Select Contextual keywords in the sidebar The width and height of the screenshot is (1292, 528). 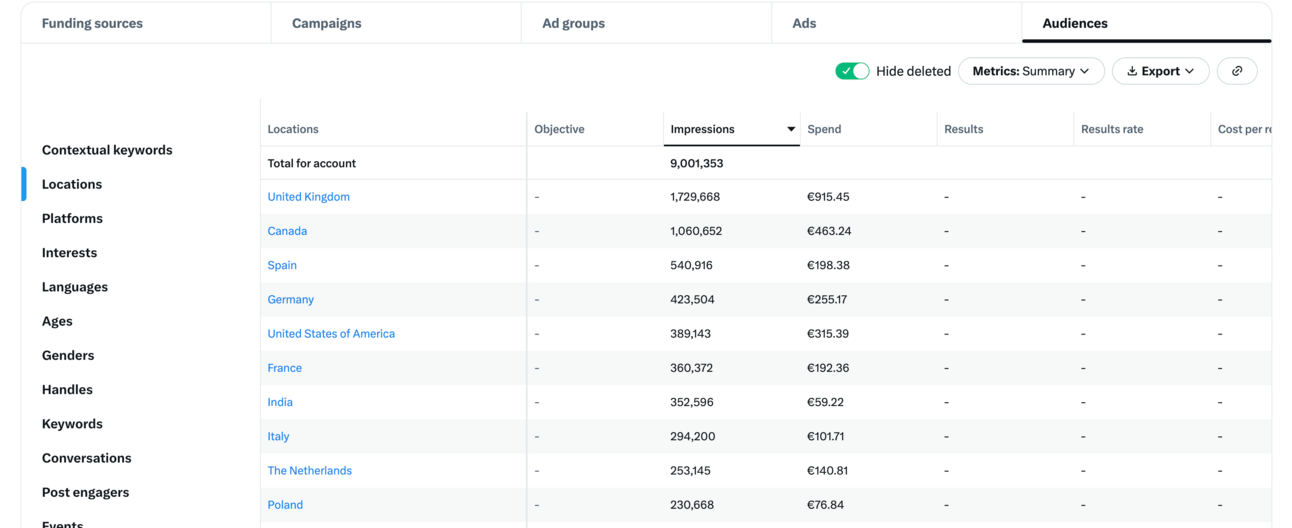pos(107,150)
